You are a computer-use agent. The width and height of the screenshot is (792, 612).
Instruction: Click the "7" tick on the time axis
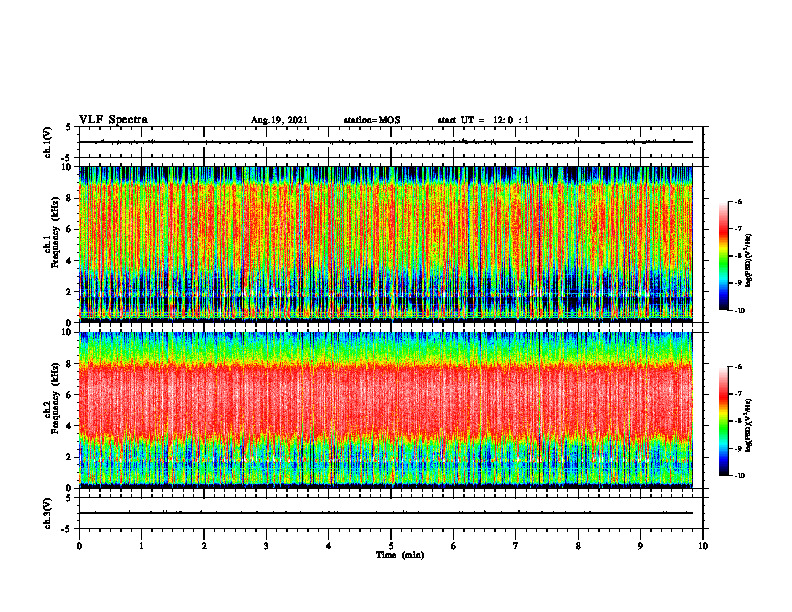516,546
